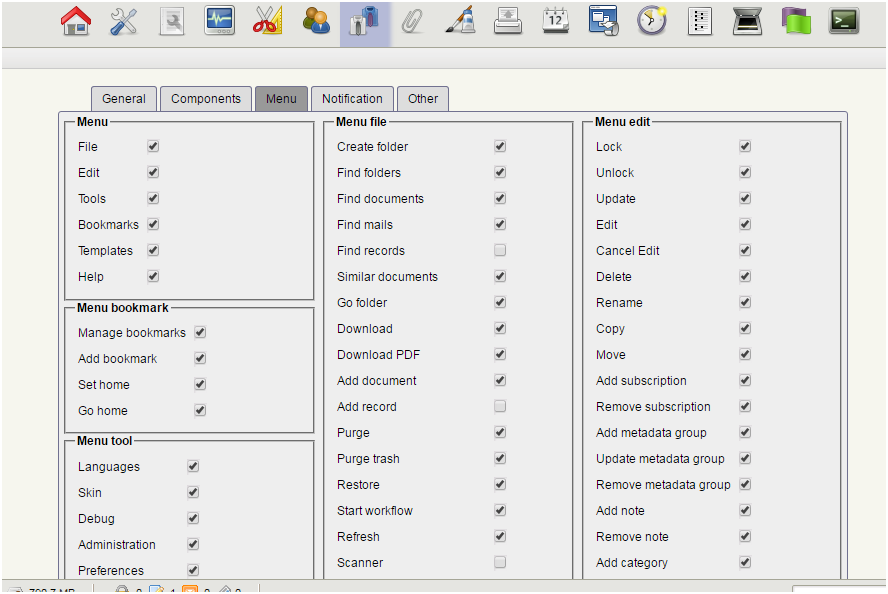The height and width of the screenshot is (594, 888).
Task: Uncheck Manage bookmarks under Menu bookmark
Action: [200, 332]
